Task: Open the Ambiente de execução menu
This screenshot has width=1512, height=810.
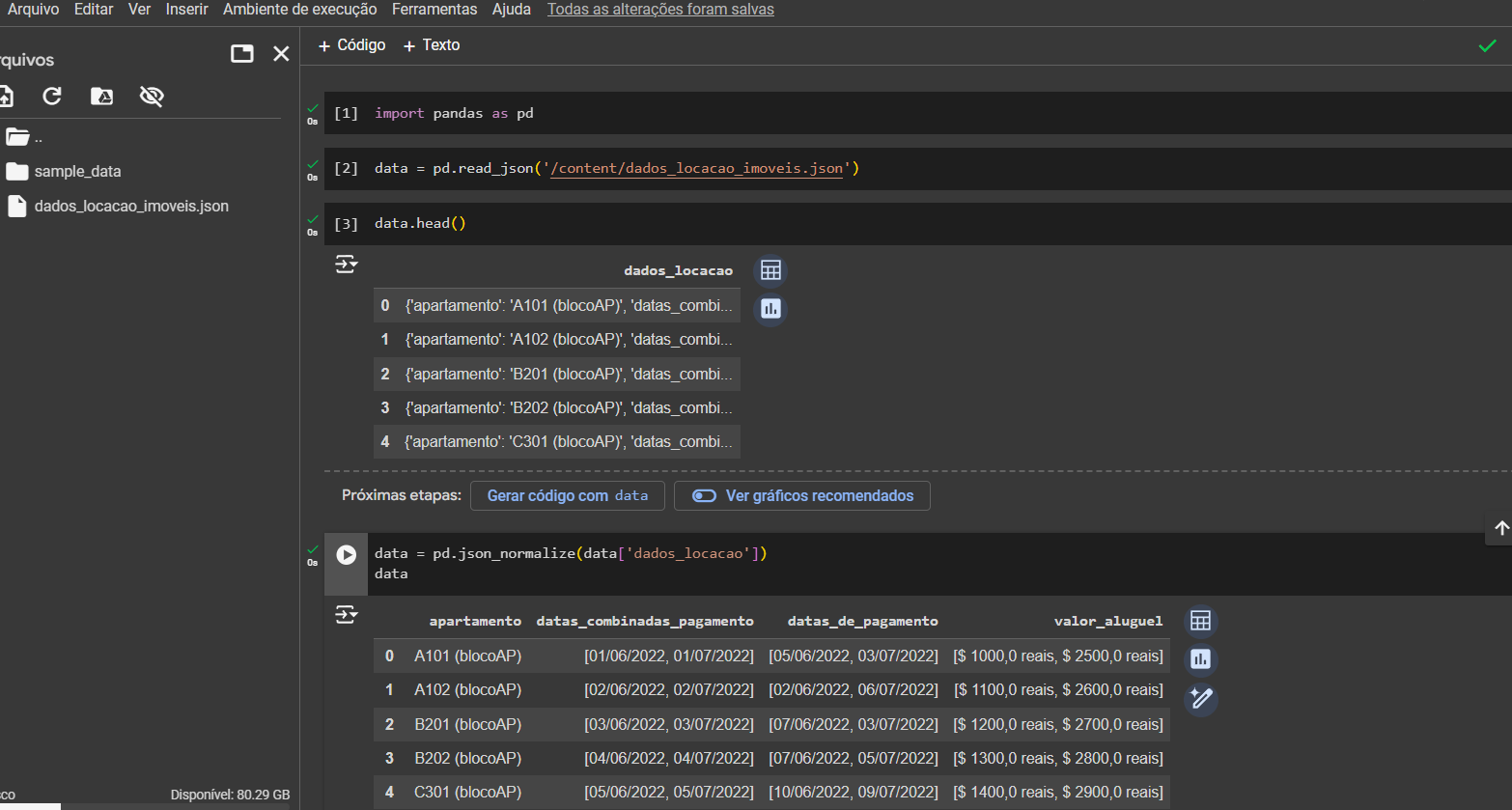Action: click(300, 9)
